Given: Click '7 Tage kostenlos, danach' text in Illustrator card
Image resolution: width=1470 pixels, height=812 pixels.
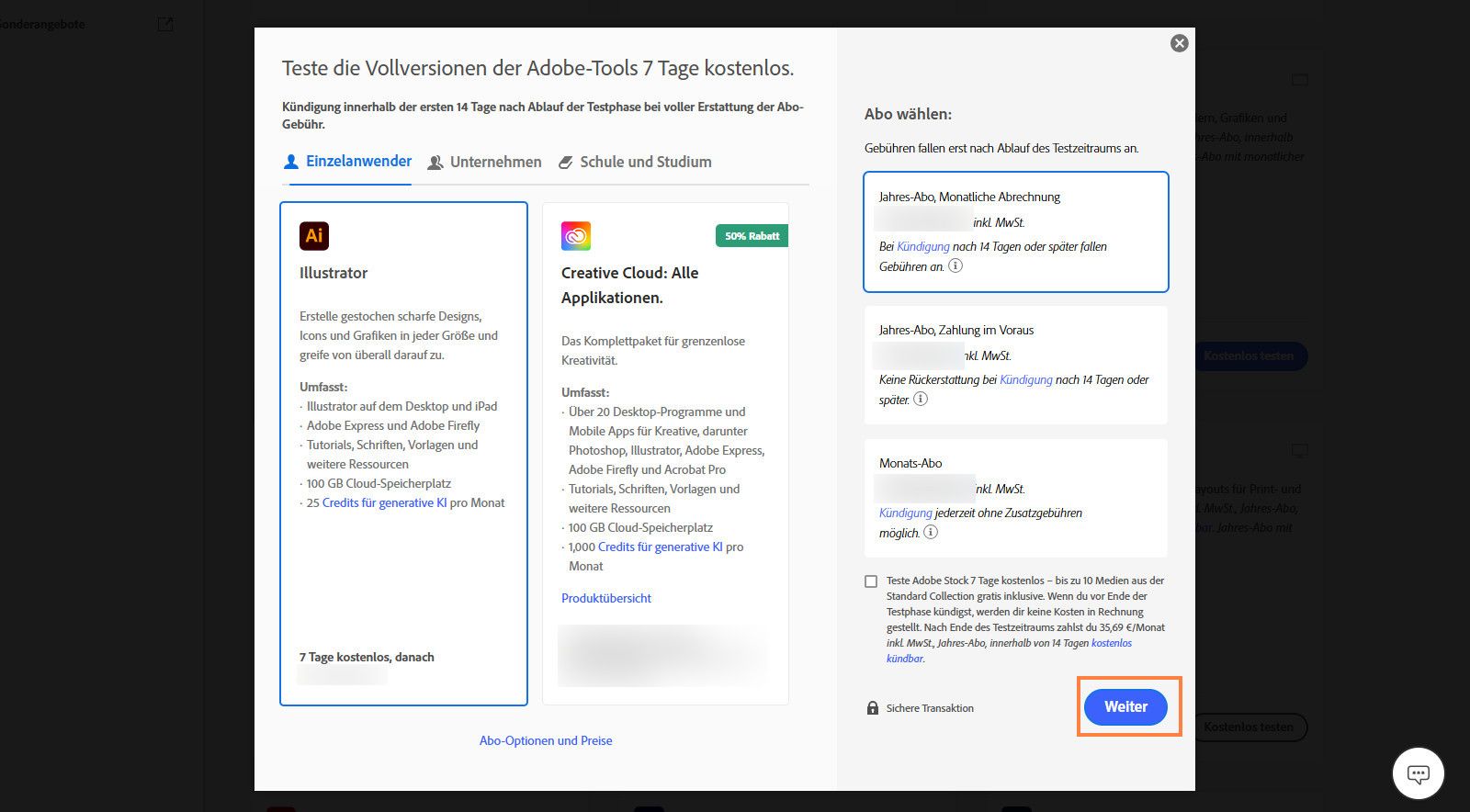Looking at the screenshot, I should coord(367,657).
